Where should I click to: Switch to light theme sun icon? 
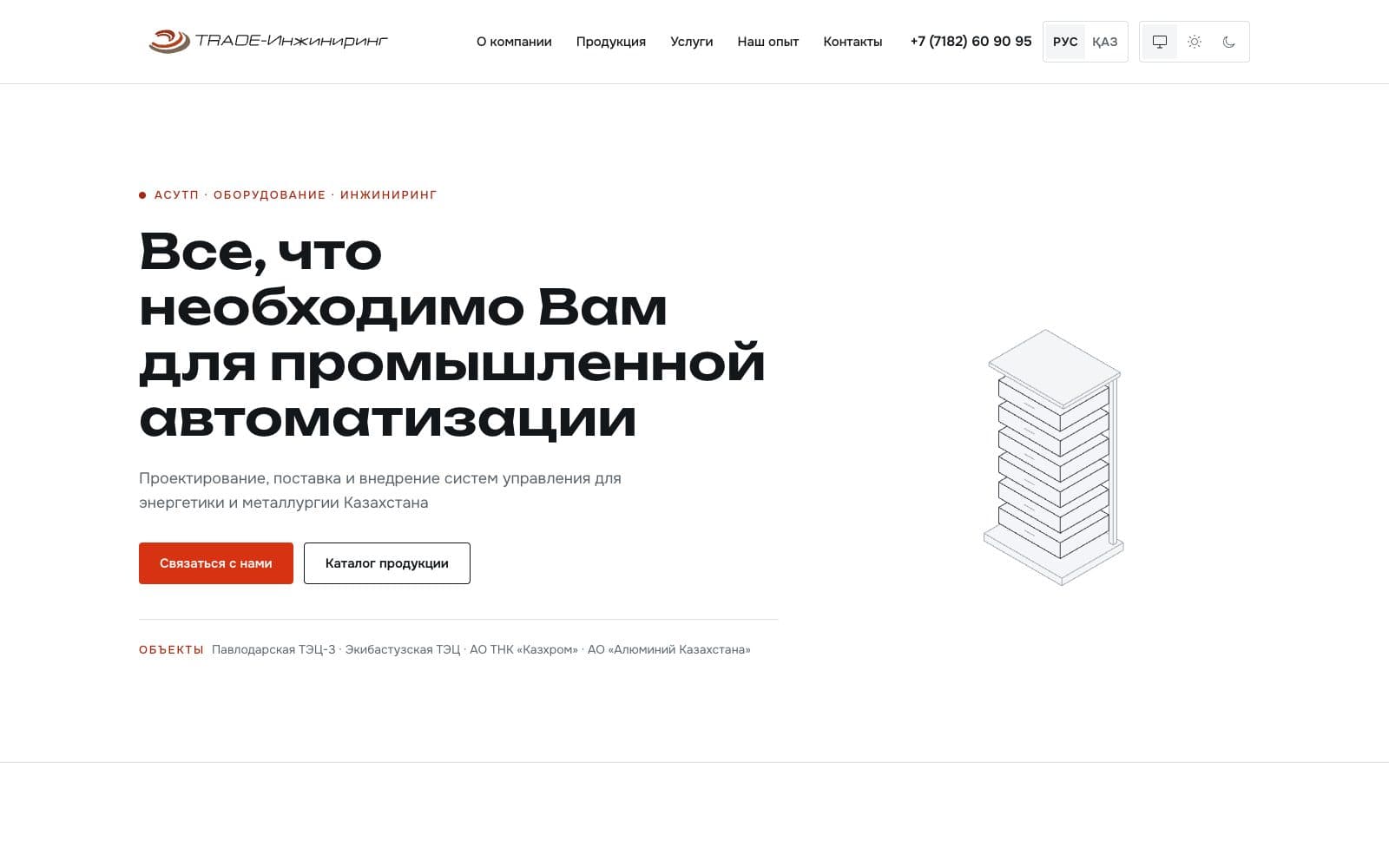[x=1195, y=42]
